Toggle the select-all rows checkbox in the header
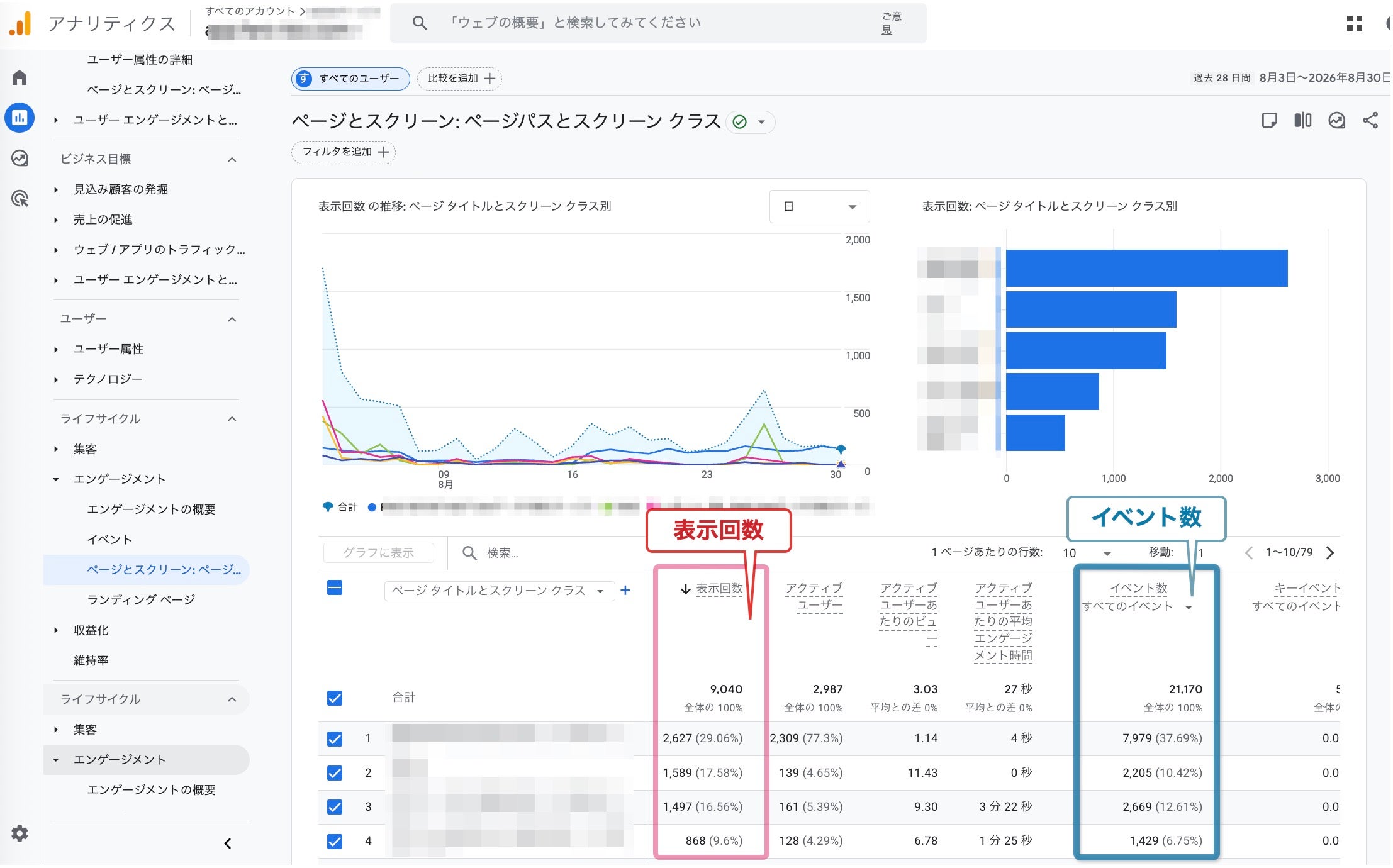Image resolution: width=1393 pixels, height=868 pixels. 335,588
